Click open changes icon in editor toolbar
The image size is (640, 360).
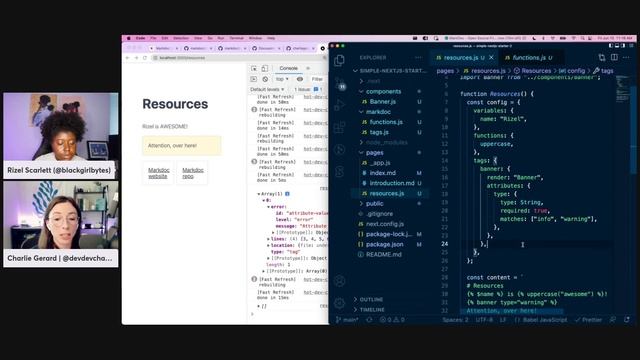pos(602,58)
